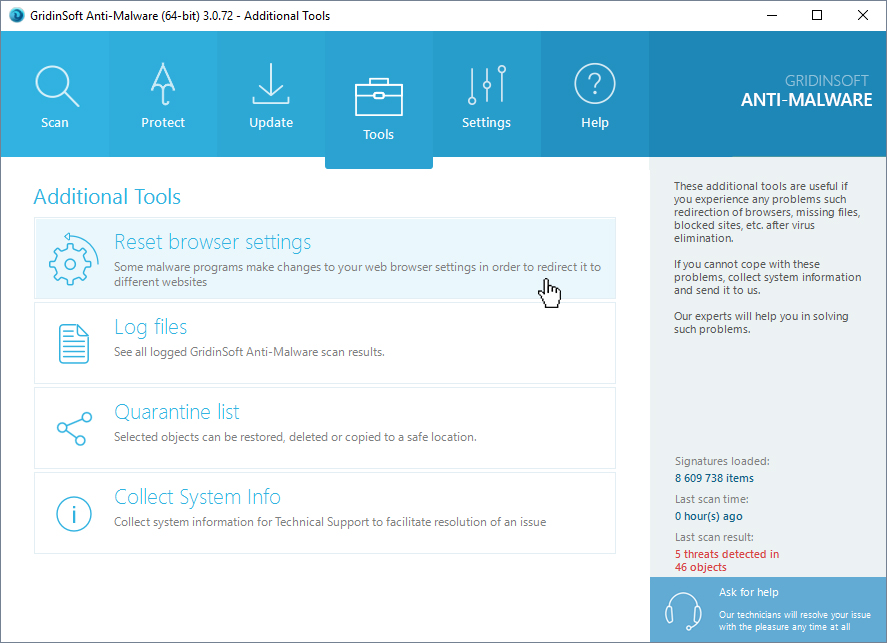This screenshot has height=643, width=887.
Task: Click the Help question mark icon
Action: pyautogui.click(x=594, y=86)
